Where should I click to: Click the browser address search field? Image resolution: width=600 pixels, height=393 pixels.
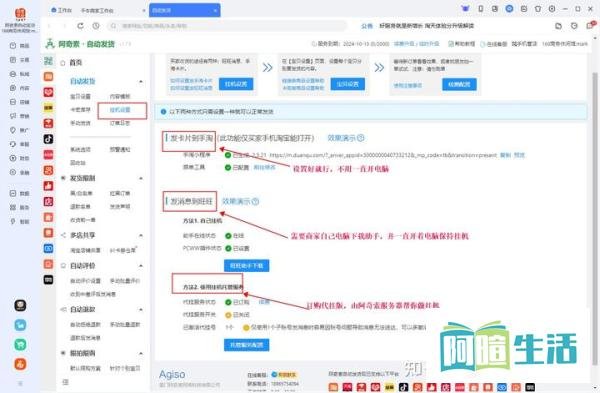(227, 26)
